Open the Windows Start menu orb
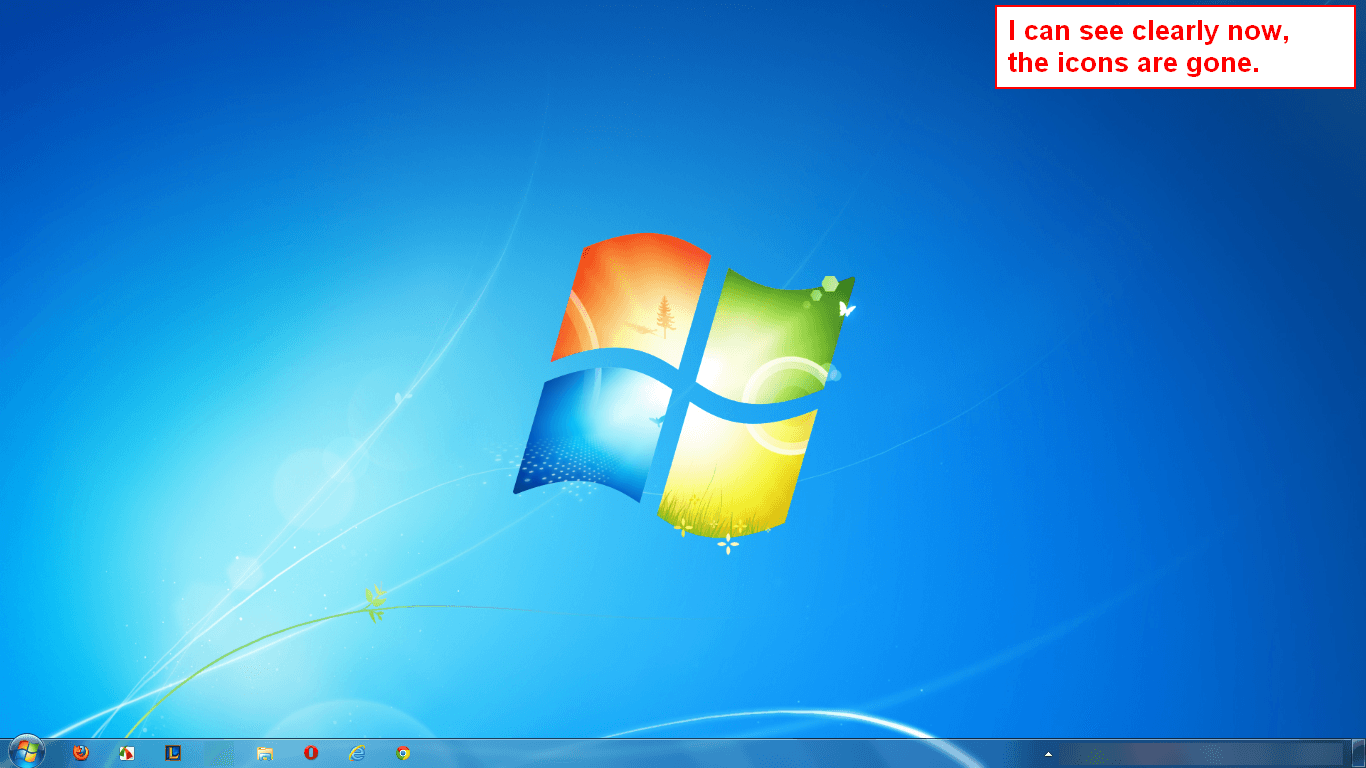Viewport: 1366px width, 768px height. 26,751
